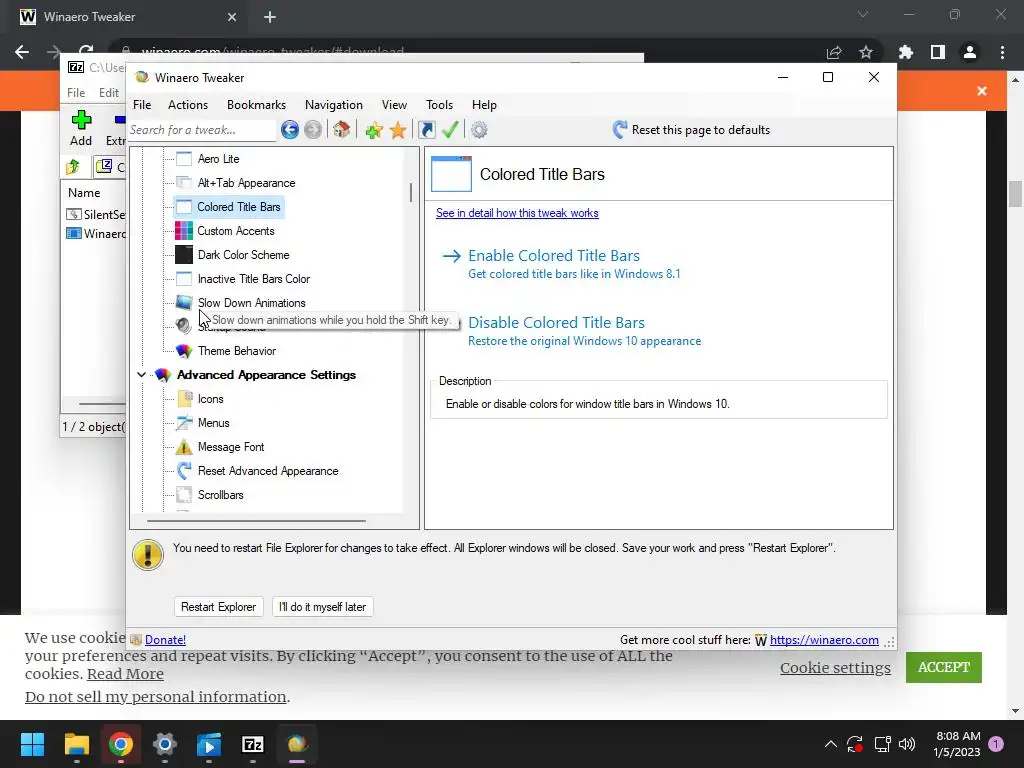Open the Donate! link
This screenshot has width=1024, height=768.
(x=165, y=640)
